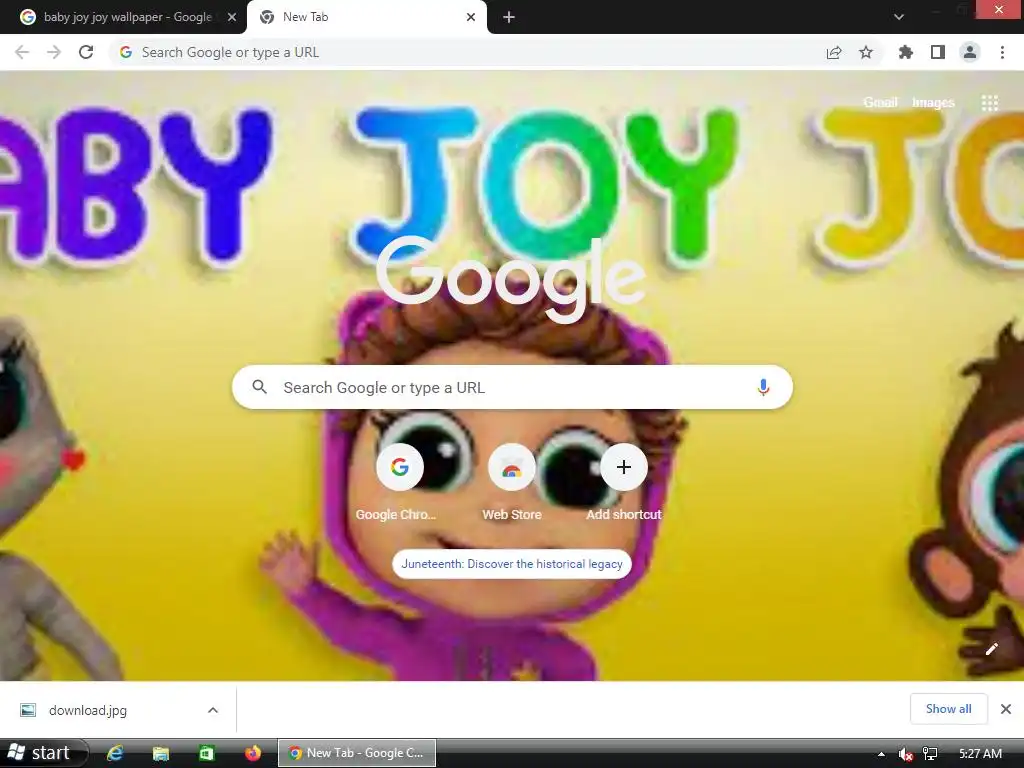Launch Internet Explorer from the taskbar
The image size is (1024, 768).
click(x=115, y=753)
